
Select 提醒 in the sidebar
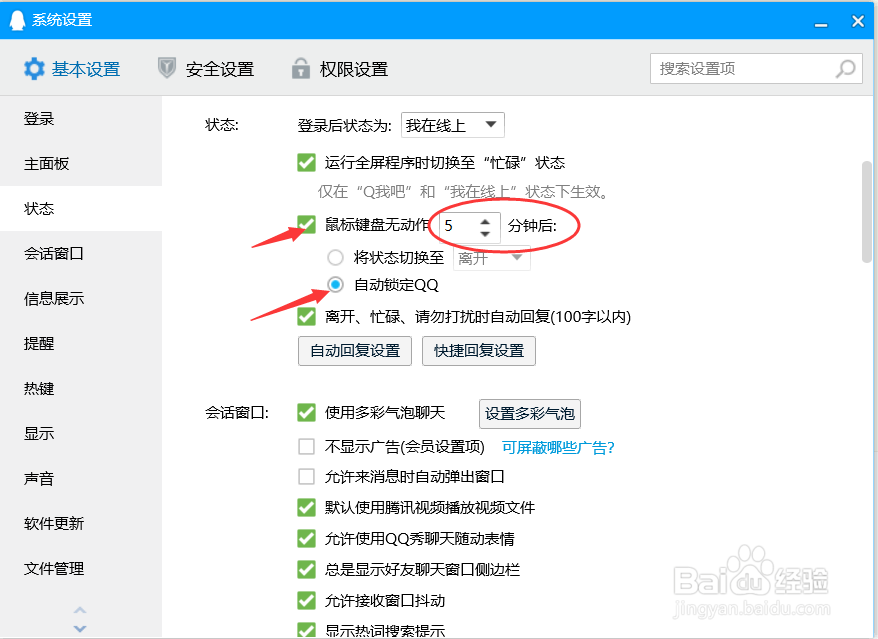click(x=81, y=343)
